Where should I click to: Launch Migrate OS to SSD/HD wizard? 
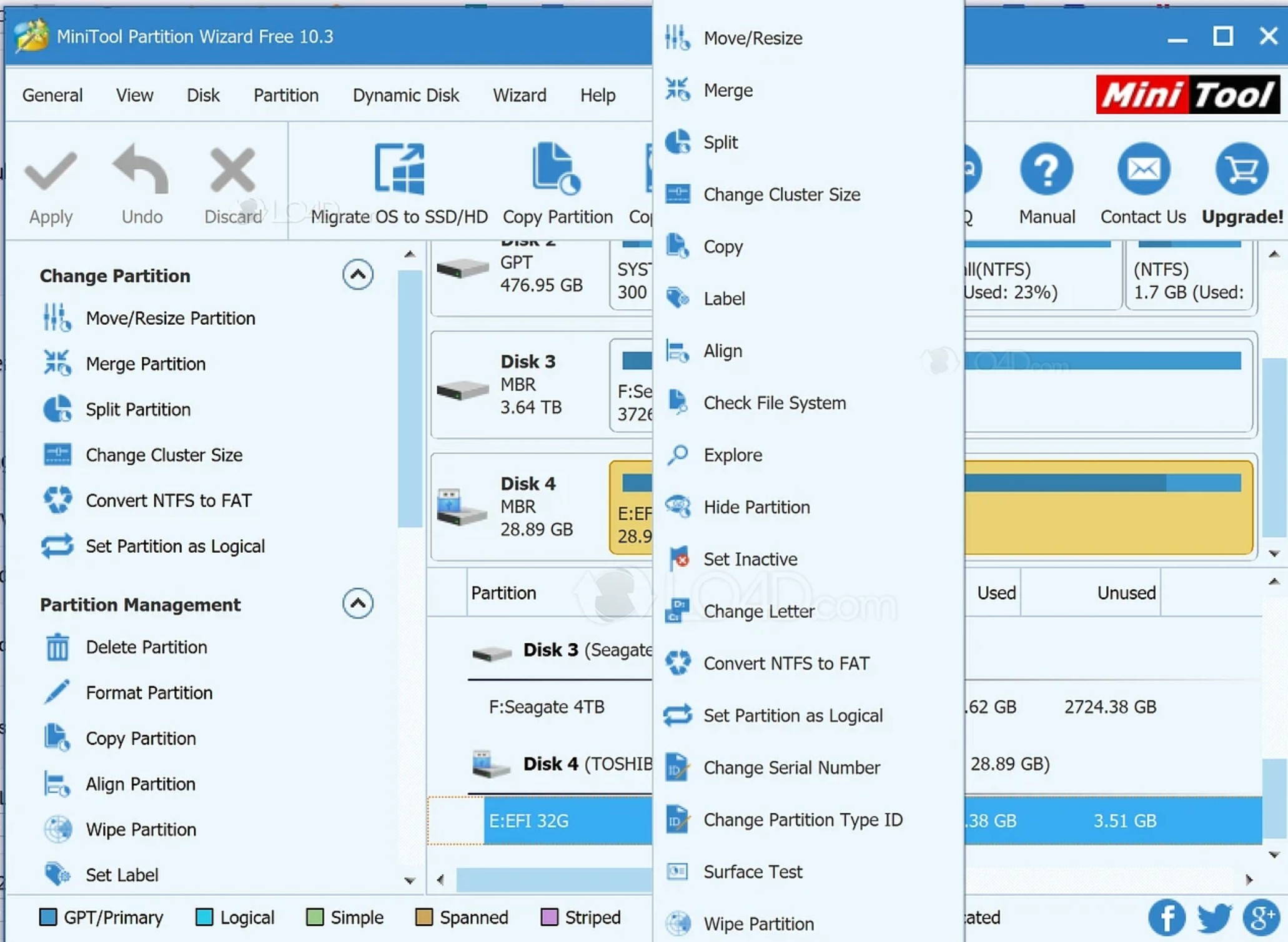tap(399, 185)
